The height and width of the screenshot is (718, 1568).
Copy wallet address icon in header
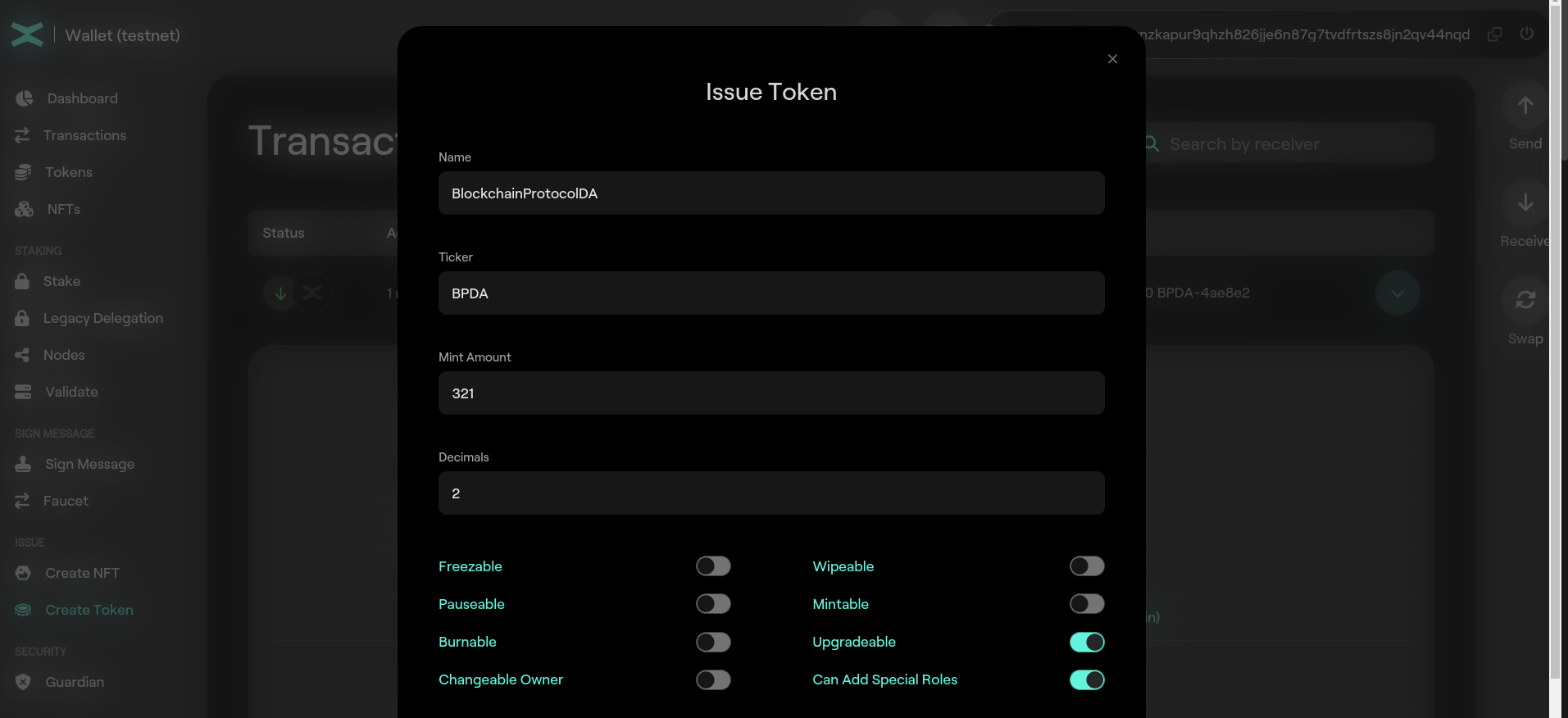[x=1495, y=34]
